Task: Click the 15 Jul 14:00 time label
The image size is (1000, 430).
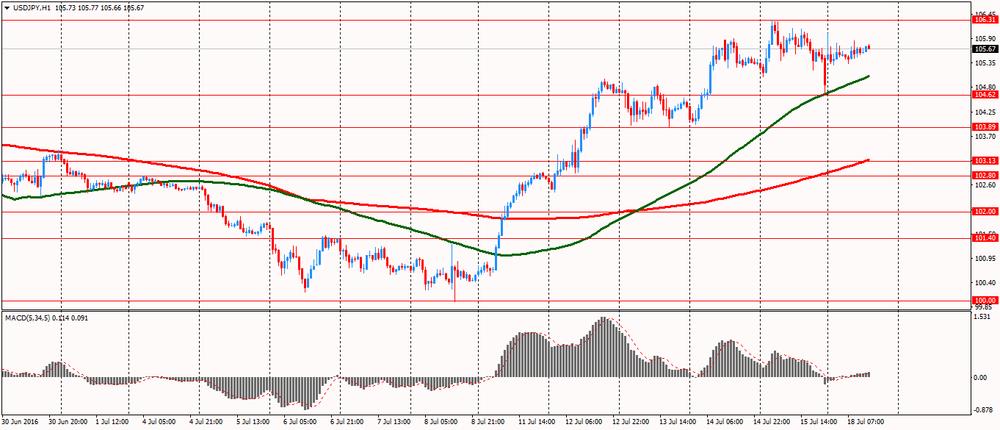Action: (819, 422)
